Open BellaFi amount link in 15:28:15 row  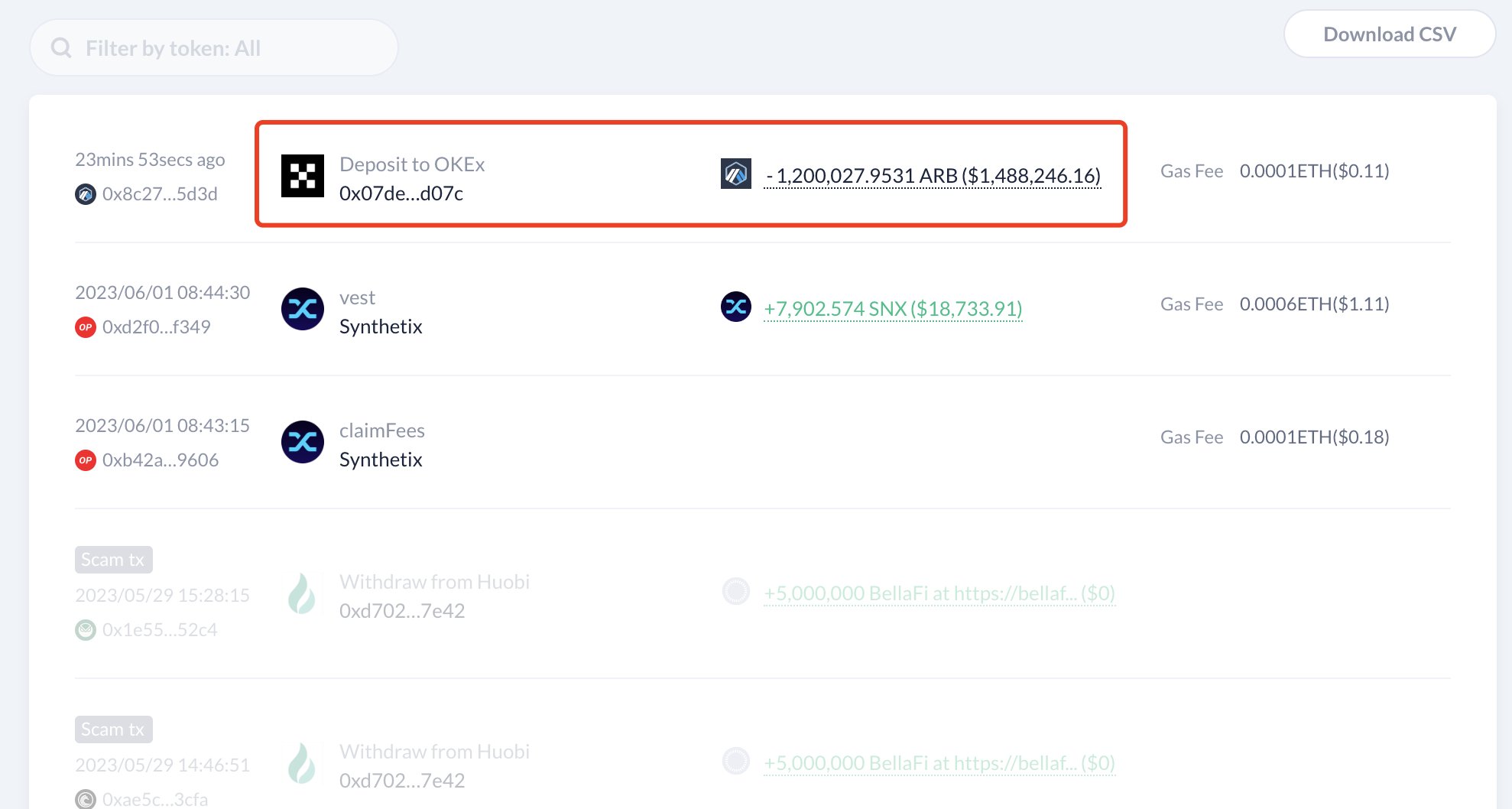tap(939, 593)
